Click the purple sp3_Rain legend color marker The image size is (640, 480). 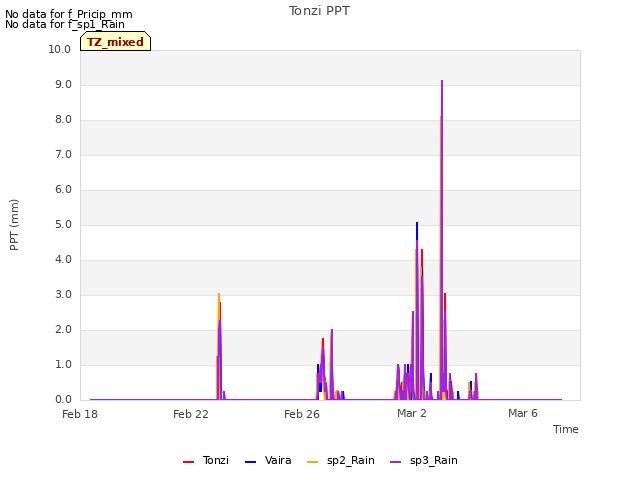pyautogui.click(x=396, y=462)
